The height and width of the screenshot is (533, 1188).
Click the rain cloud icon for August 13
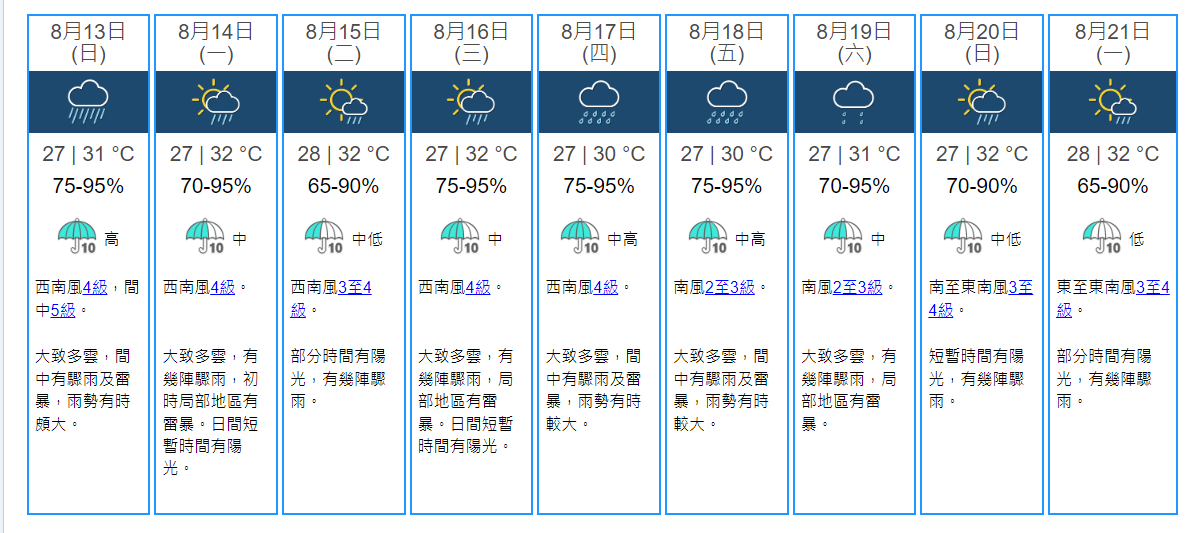coord(88,101)
